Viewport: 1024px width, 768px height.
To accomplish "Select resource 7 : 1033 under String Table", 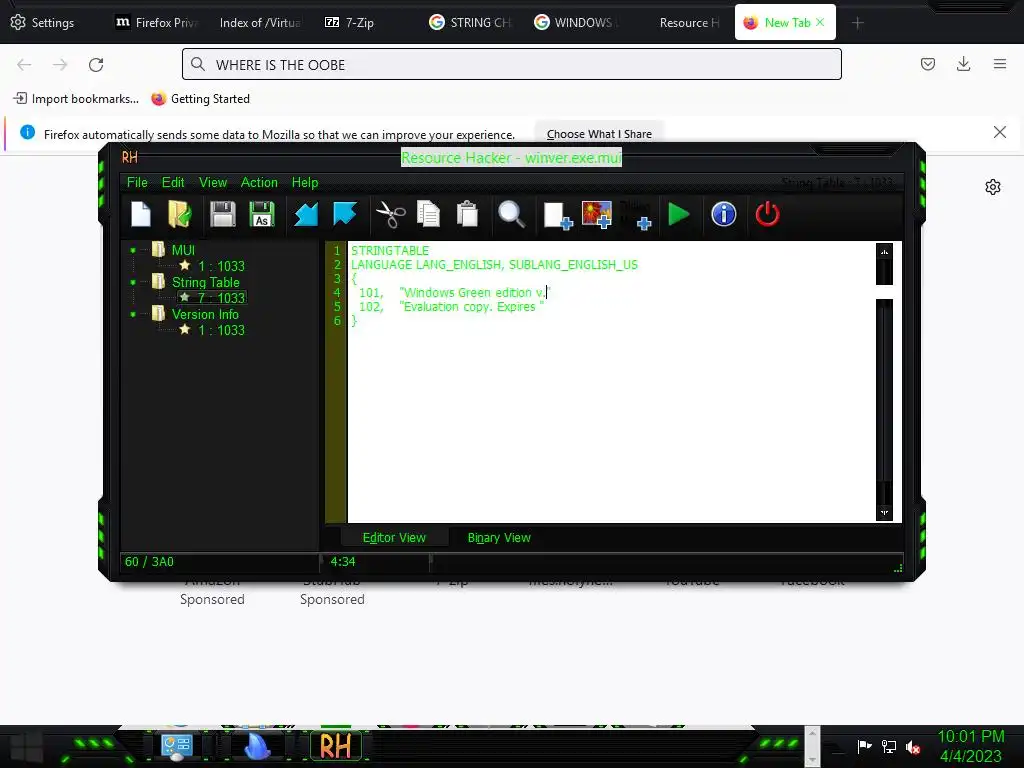I will pos(221,298).
